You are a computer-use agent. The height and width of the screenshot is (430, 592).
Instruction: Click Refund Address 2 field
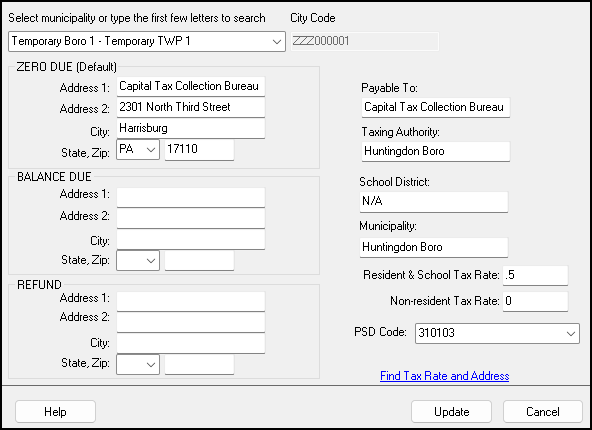pos(191,322)
